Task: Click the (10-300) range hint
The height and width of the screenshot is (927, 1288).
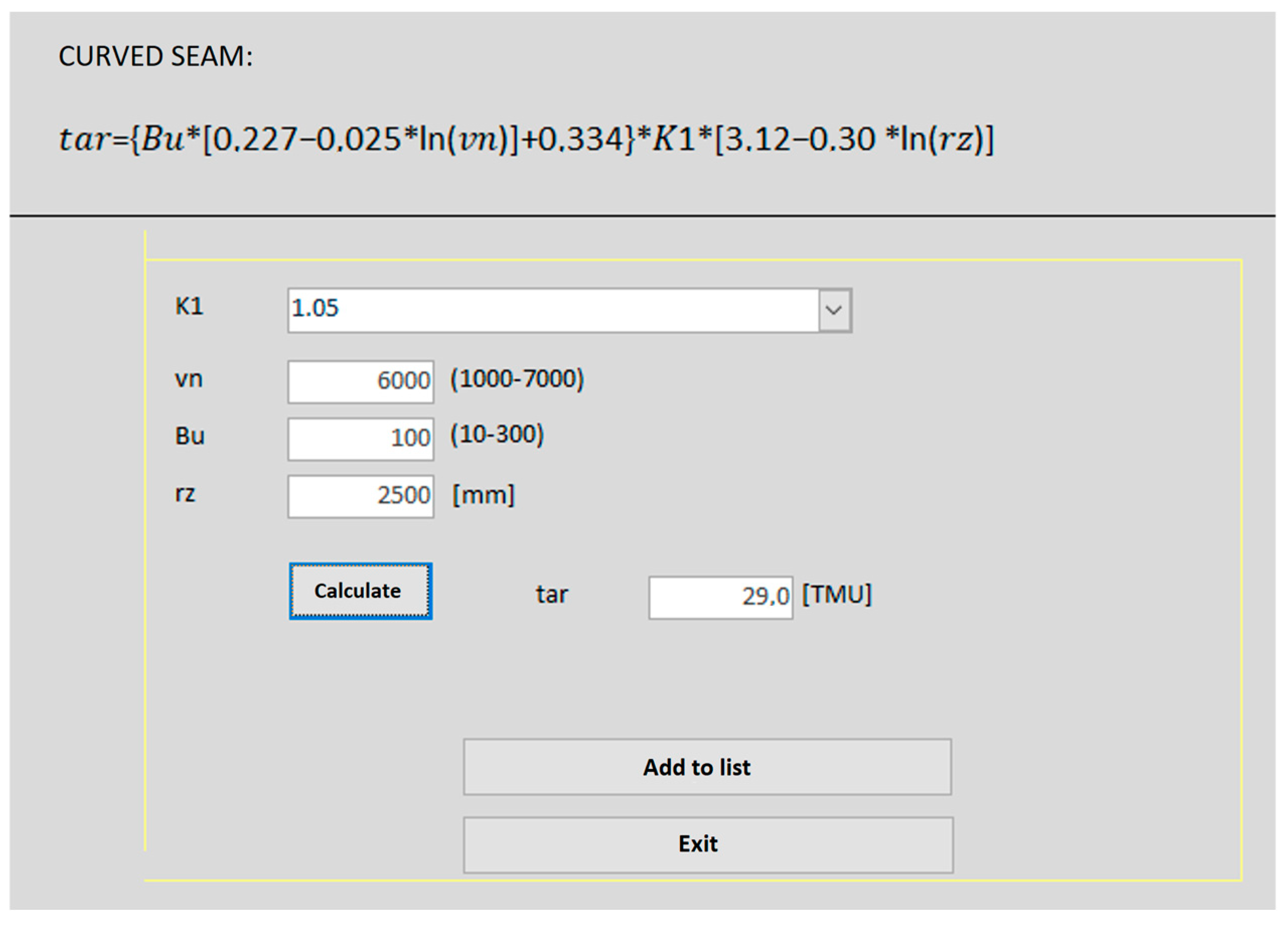Action: 497,435
